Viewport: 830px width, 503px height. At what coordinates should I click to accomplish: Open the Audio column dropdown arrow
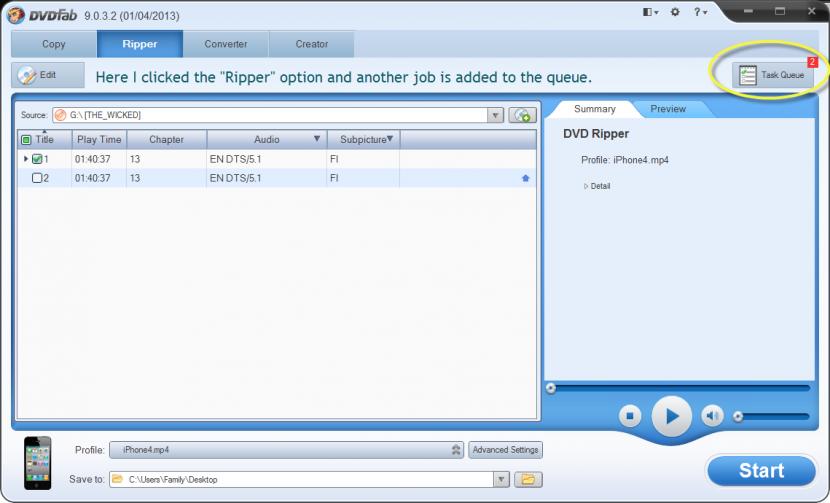point(317,139)
